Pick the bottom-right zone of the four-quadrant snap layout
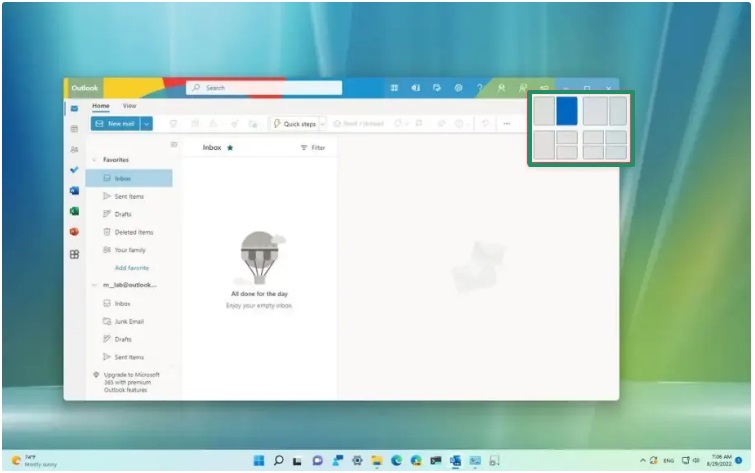Viewport: 755px width, 473px height. (x=616, y=152)
